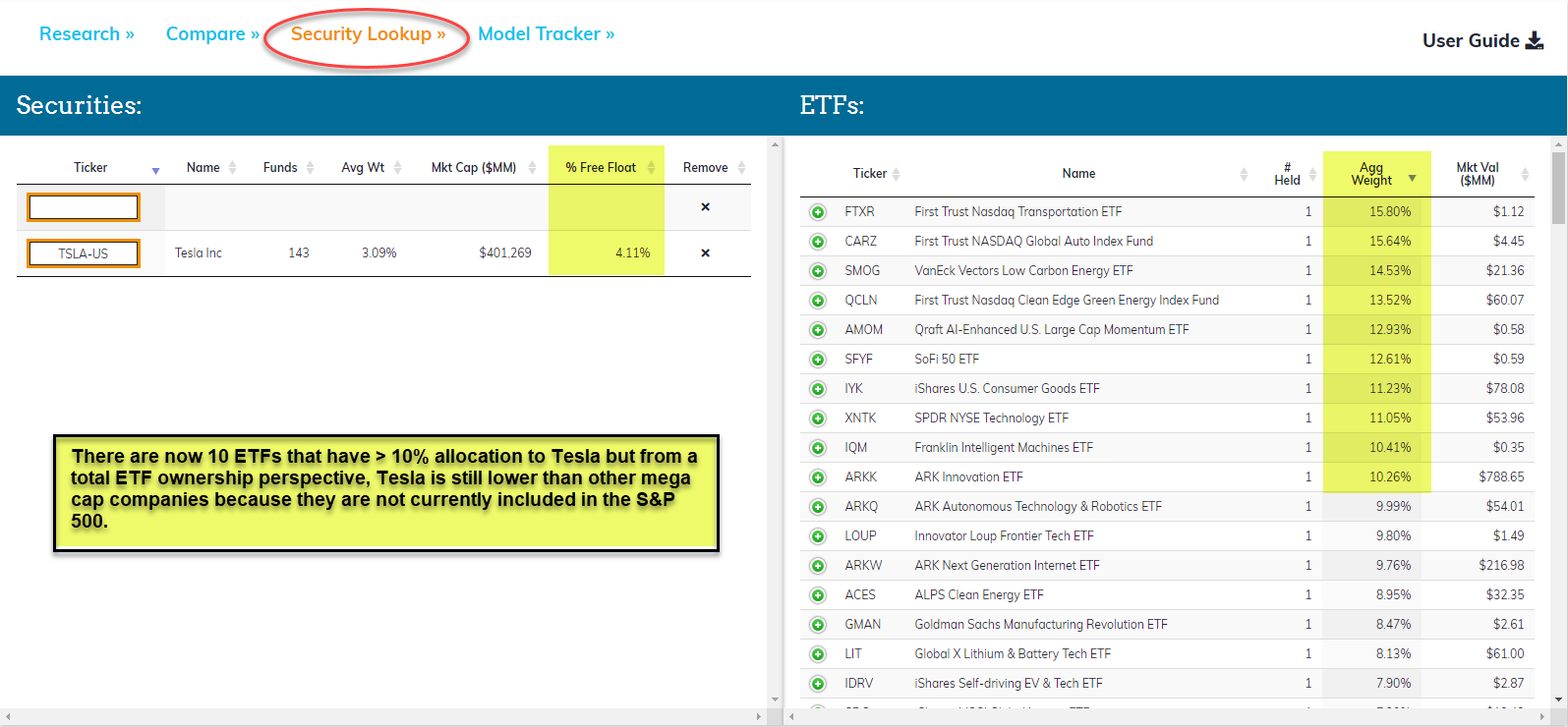Select VanEck Vectors Low Carbon Energy ETF
This screenshot has width=1568, height=727.
(x=1023, y=271)
